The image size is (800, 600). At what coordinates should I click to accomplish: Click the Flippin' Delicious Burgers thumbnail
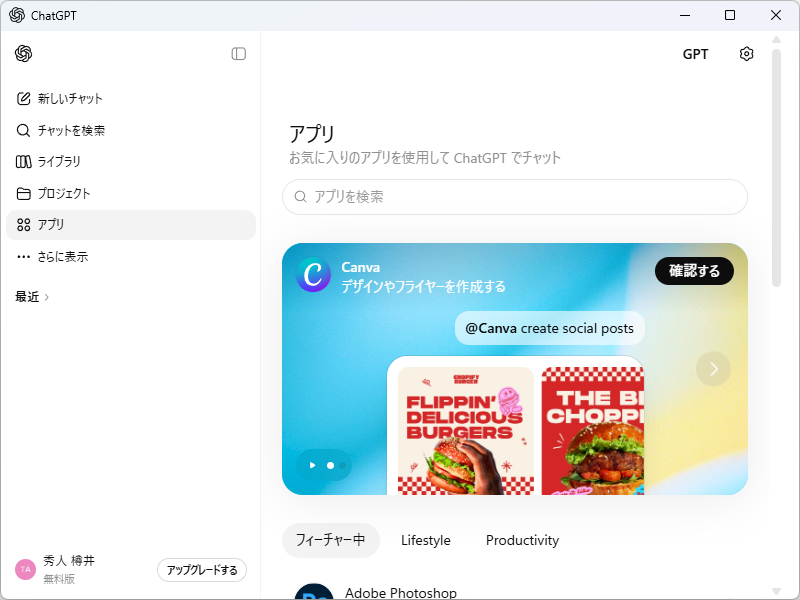466,431
